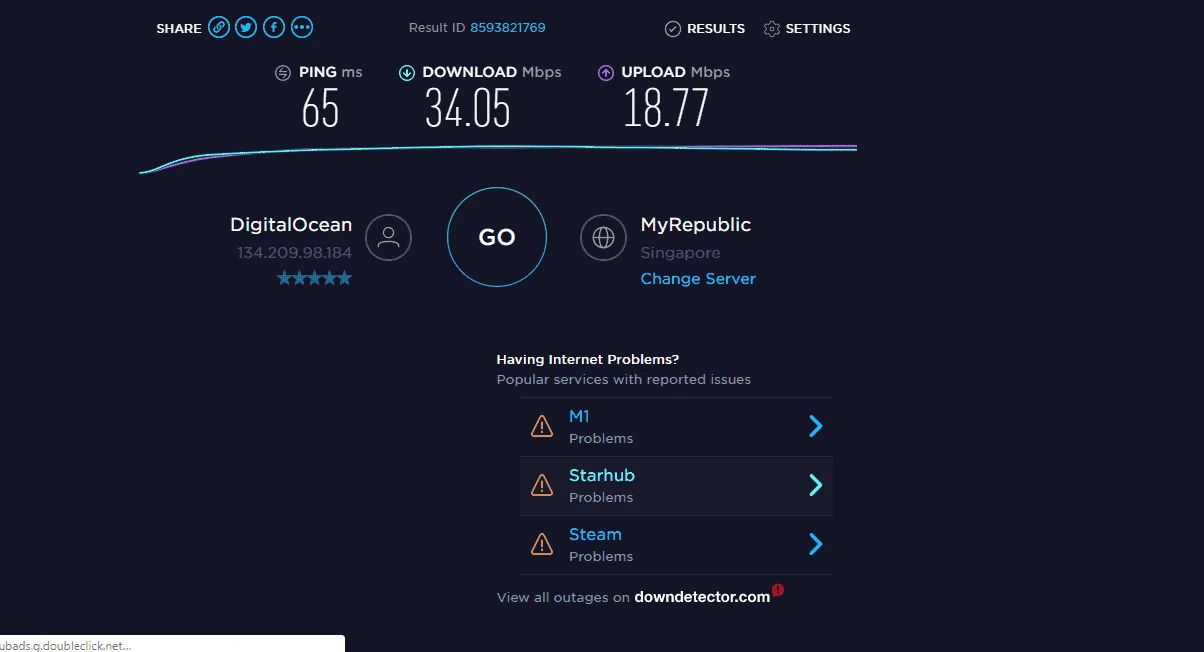Screen dimensions: 1204x652
Task: Click the Having Internet Problems? heading
Action: (588, 359)
